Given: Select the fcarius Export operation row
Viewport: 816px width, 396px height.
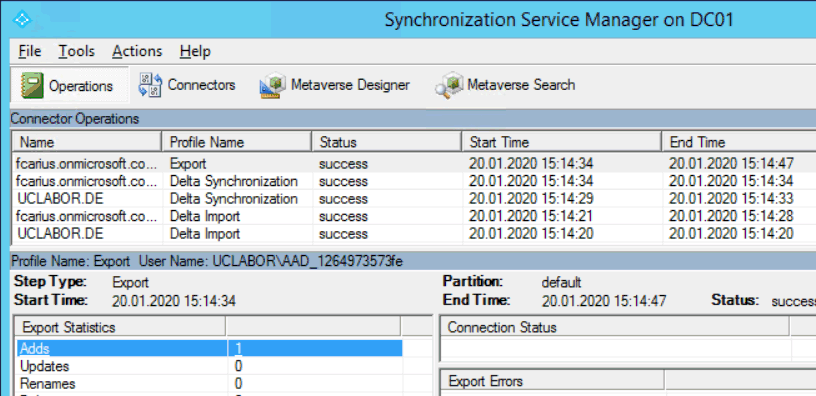Looking at the screenshot, I should (x=414, y=164).
